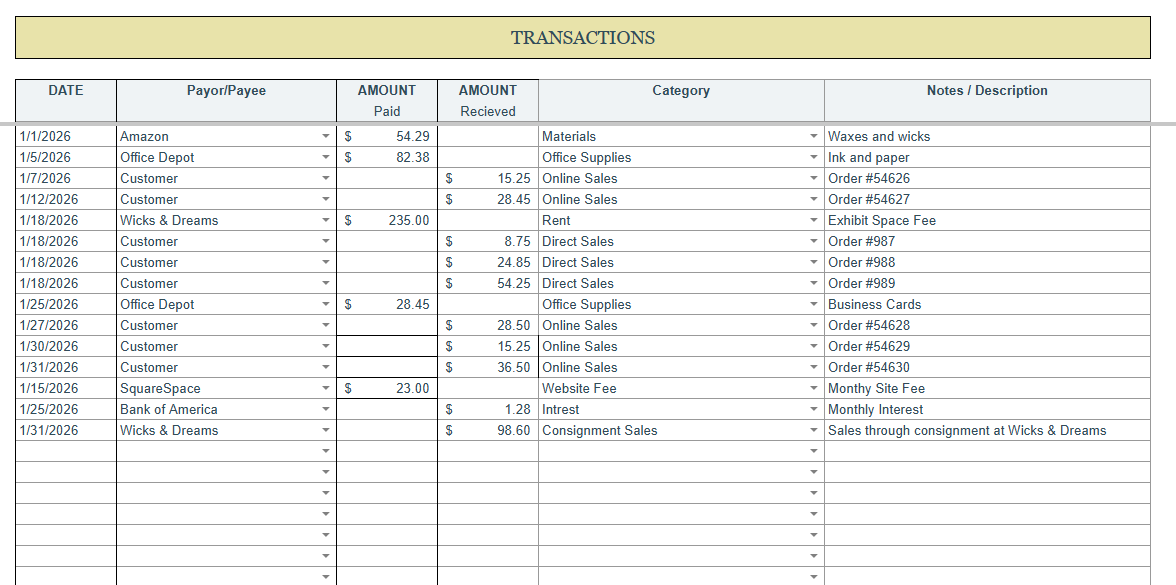Select the DATE column header
1176x585 pixels.
65,99
